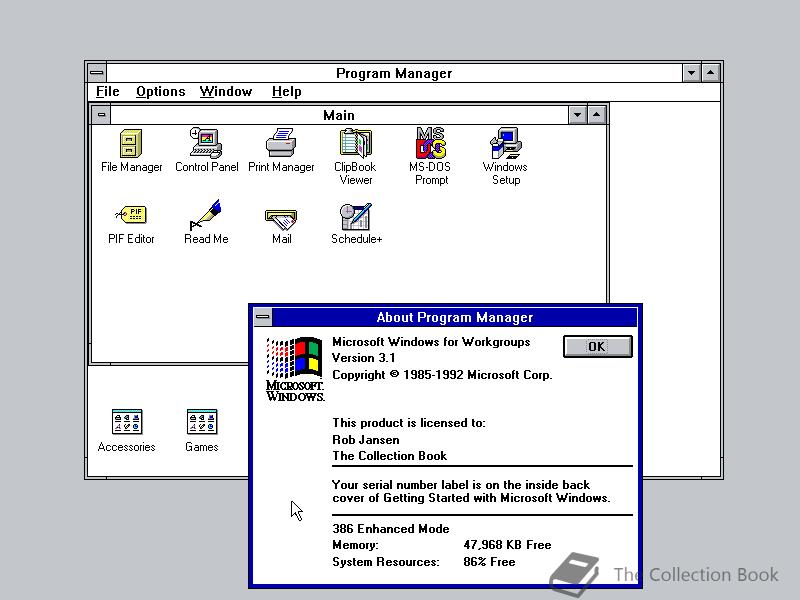The height and width of the screenshot is (600, 800).
Task: Open the Options menu
Action: [x=161, y=91]
